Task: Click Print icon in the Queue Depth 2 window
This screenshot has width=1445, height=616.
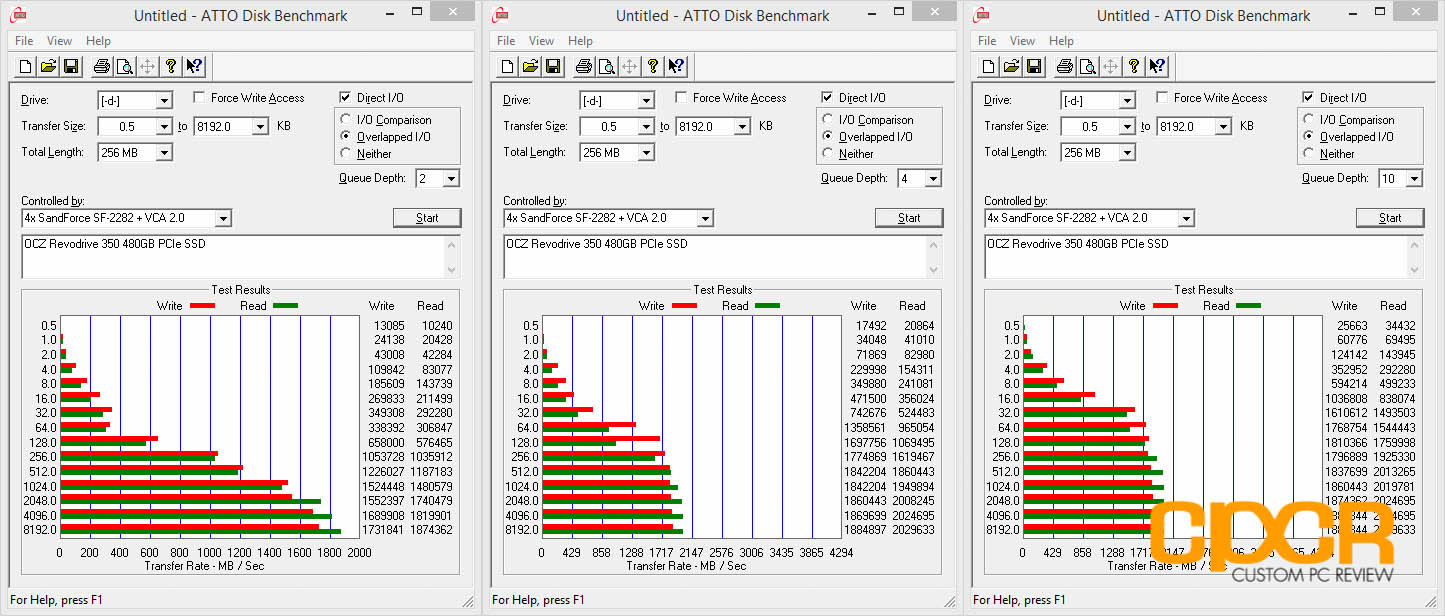Action: [102, 67]
